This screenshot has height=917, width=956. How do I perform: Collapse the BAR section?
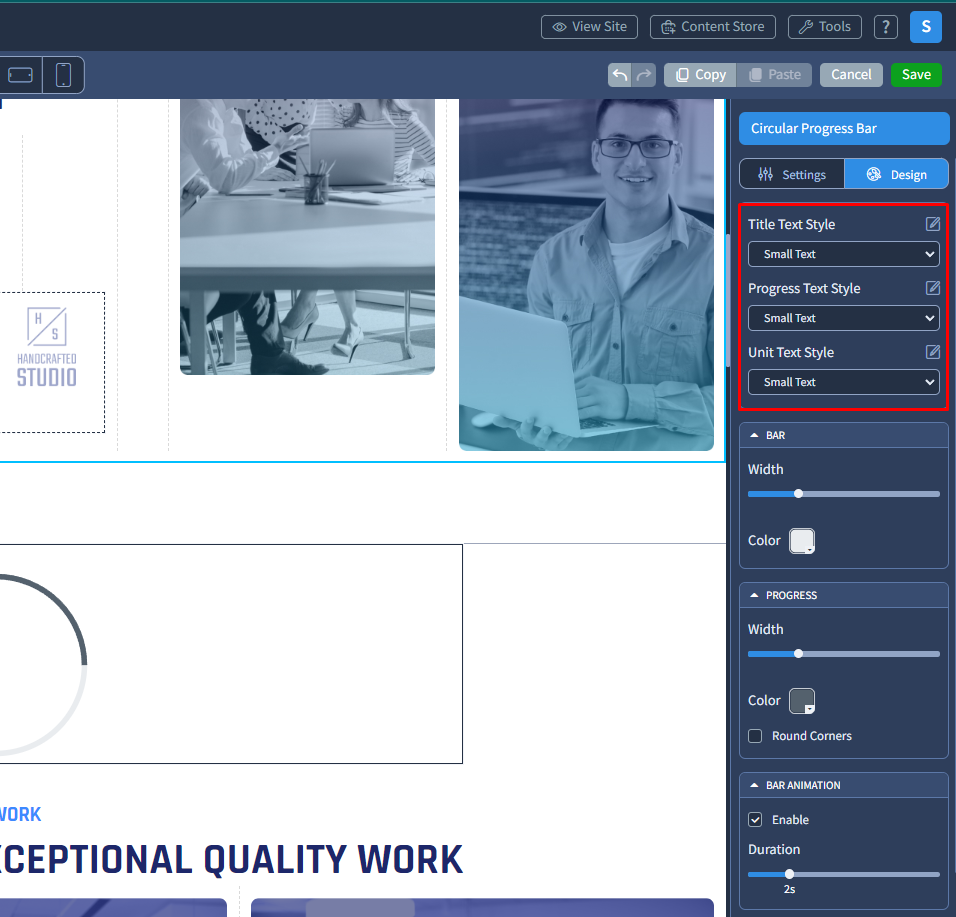(x=844, y=435)
